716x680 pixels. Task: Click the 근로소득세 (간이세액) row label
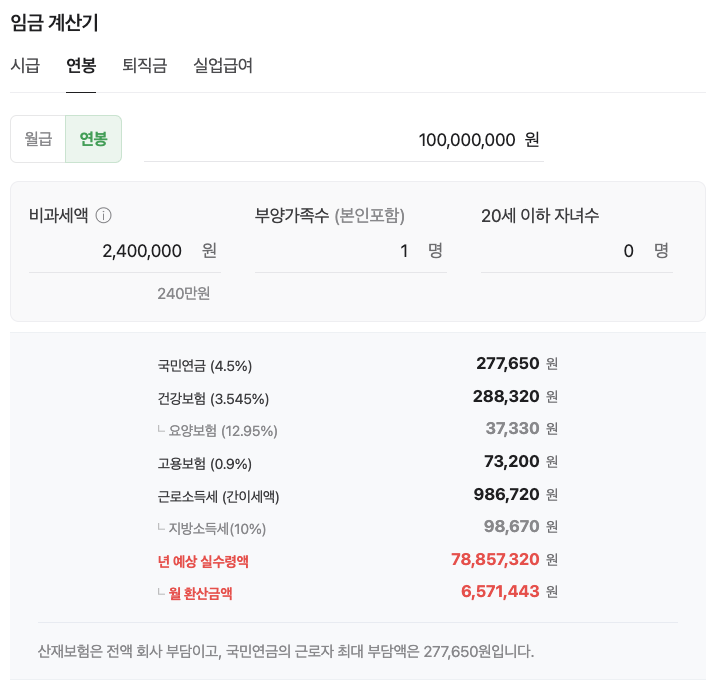point(218,496)
